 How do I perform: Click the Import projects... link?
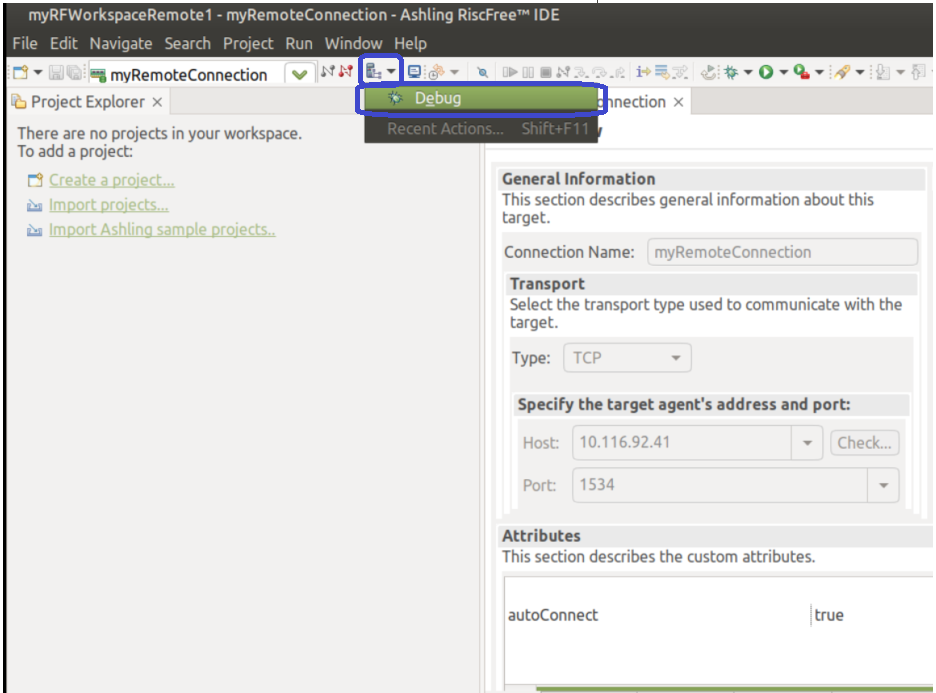(109, 205)
